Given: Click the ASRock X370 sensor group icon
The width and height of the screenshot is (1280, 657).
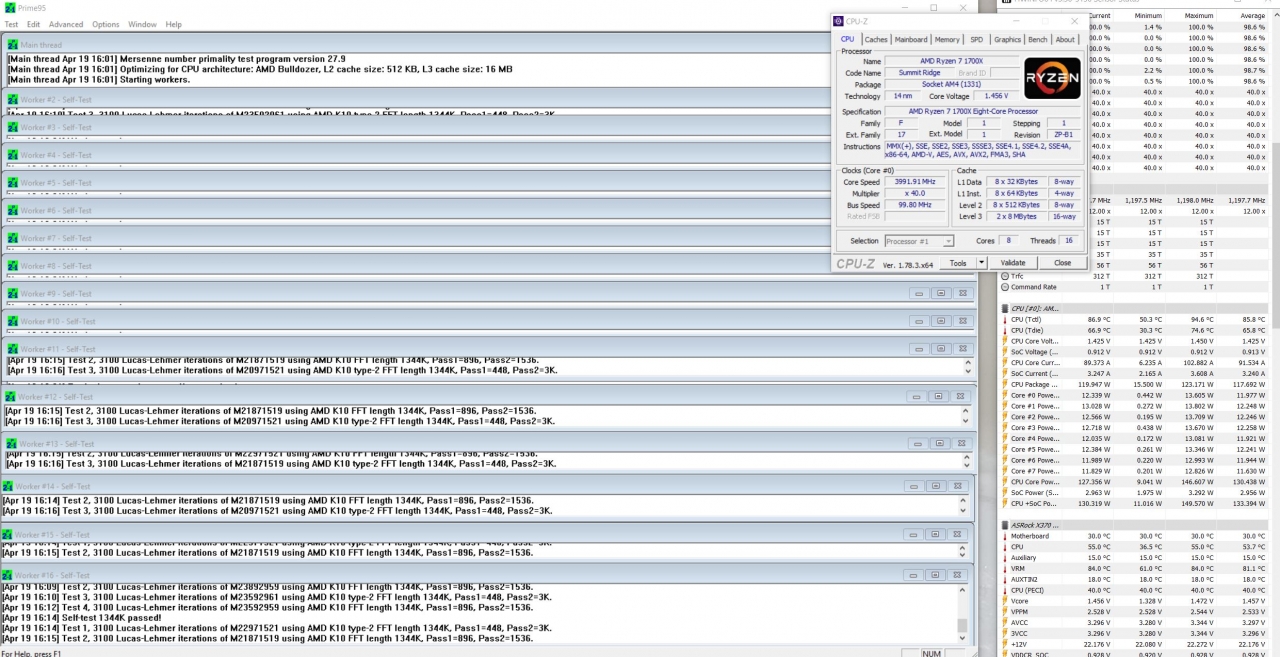Looking at the screenshot, I should point(1006,525).
